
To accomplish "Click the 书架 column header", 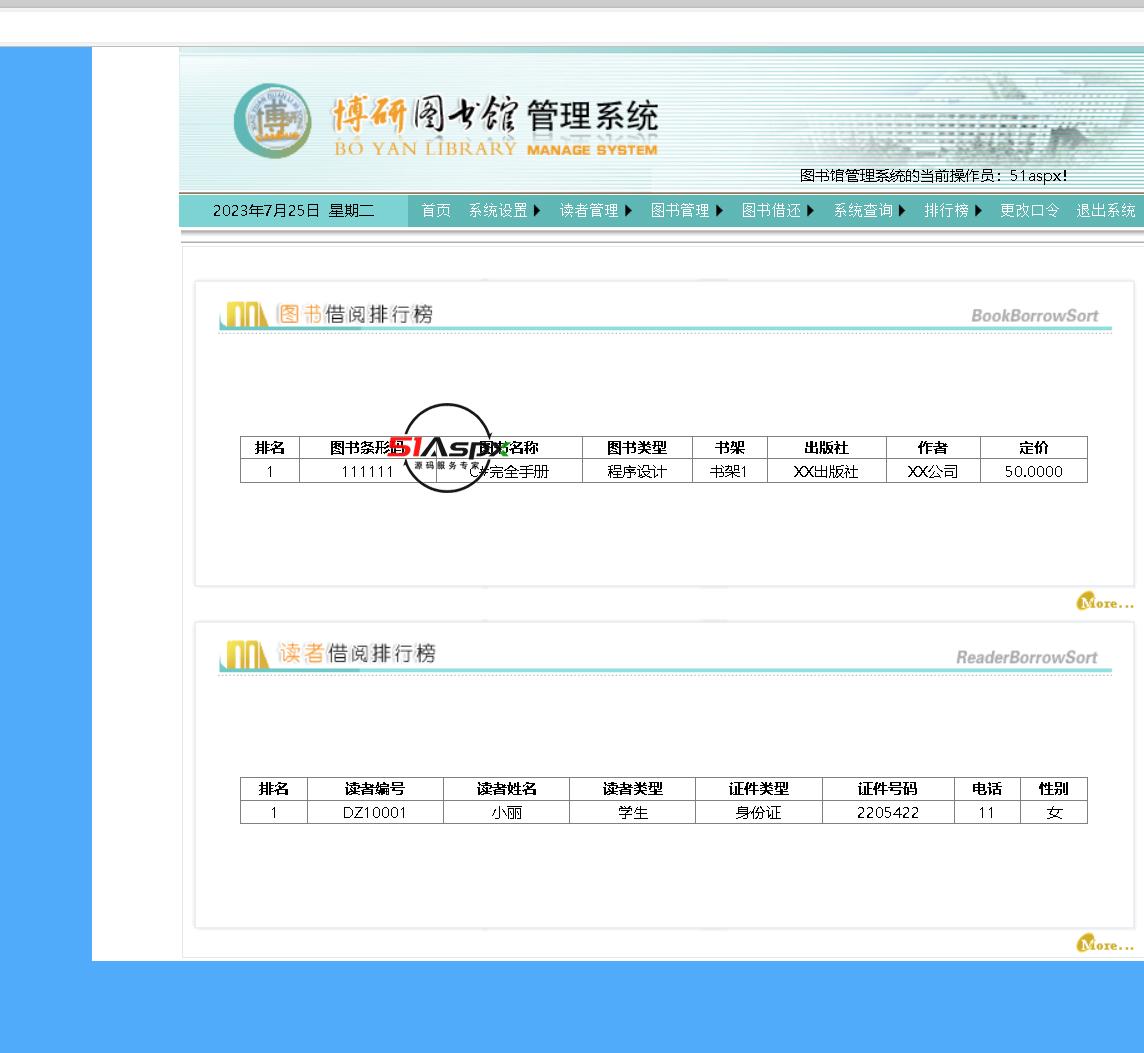I will point(729,448).
